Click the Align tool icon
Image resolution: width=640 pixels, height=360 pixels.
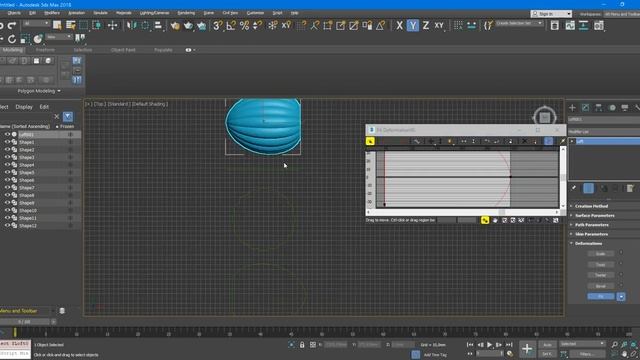[158, 25]
